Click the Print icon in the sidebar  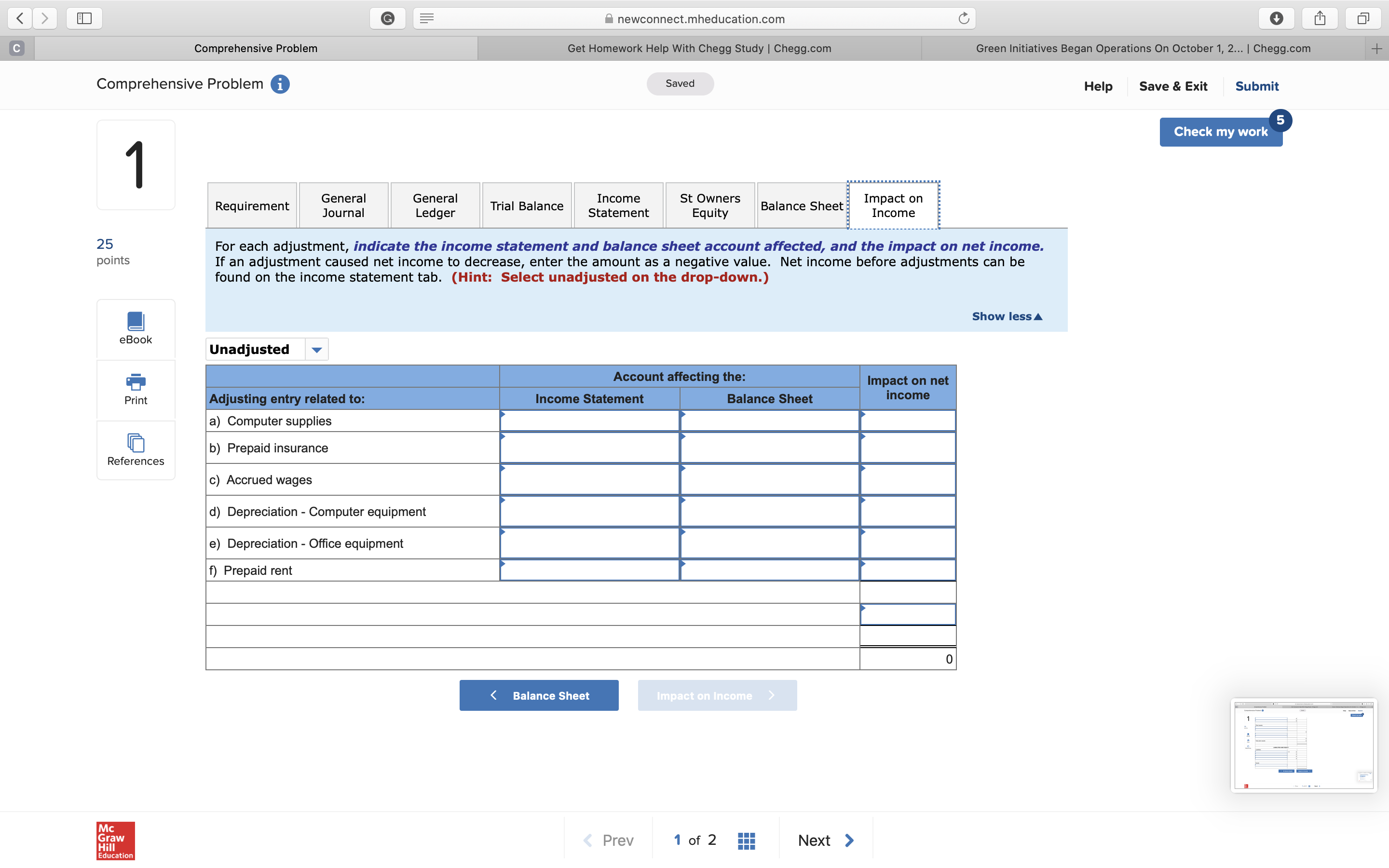[x=136, y=389]
